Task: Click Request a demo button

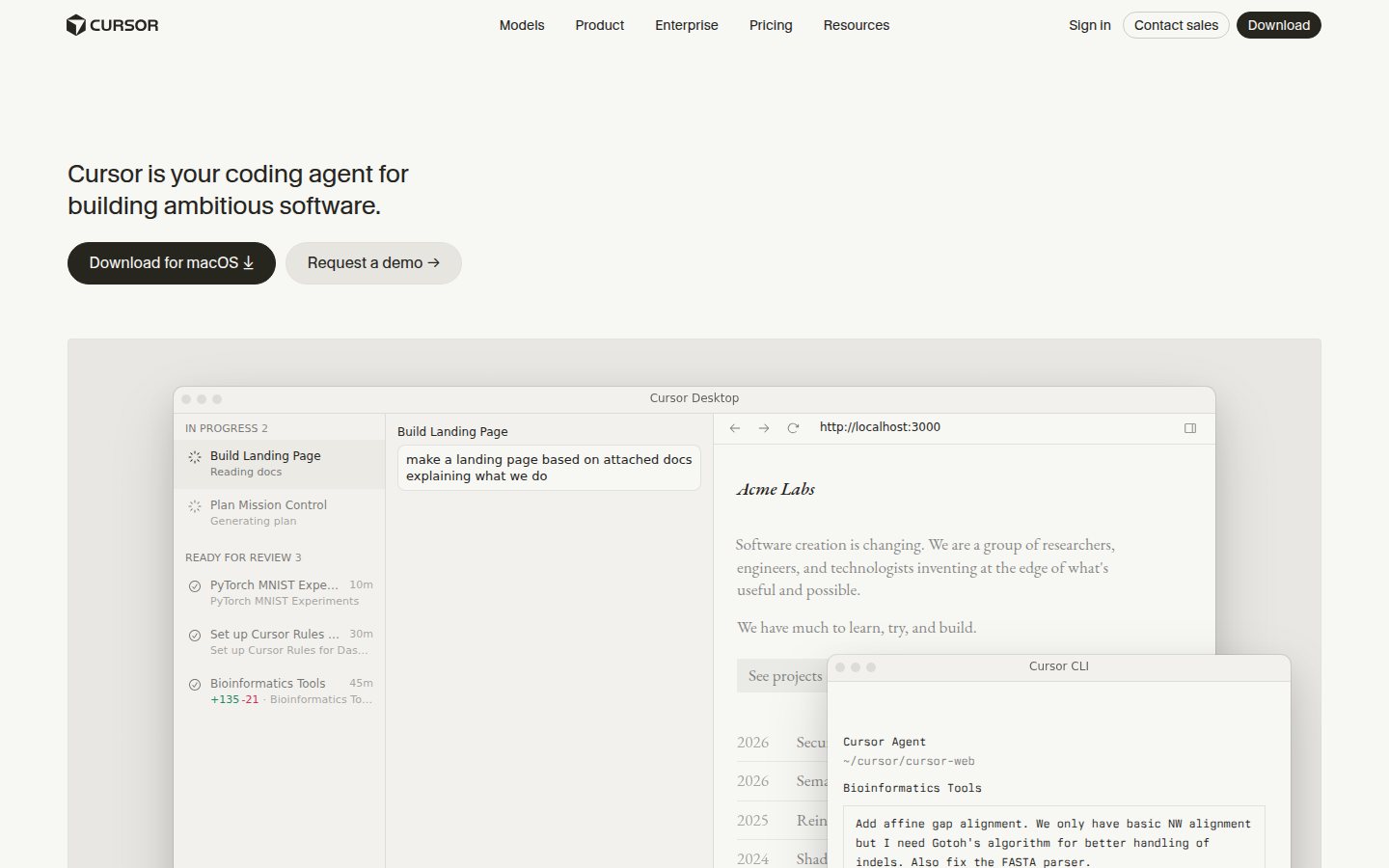Action: (x=373, y=263)
